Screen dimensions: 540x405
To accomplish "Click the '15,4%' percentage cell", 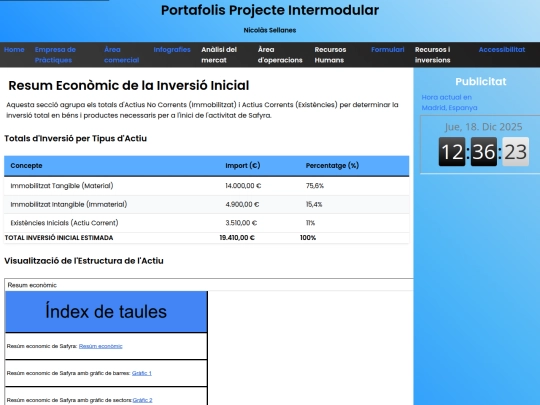I will coord(314,205).
